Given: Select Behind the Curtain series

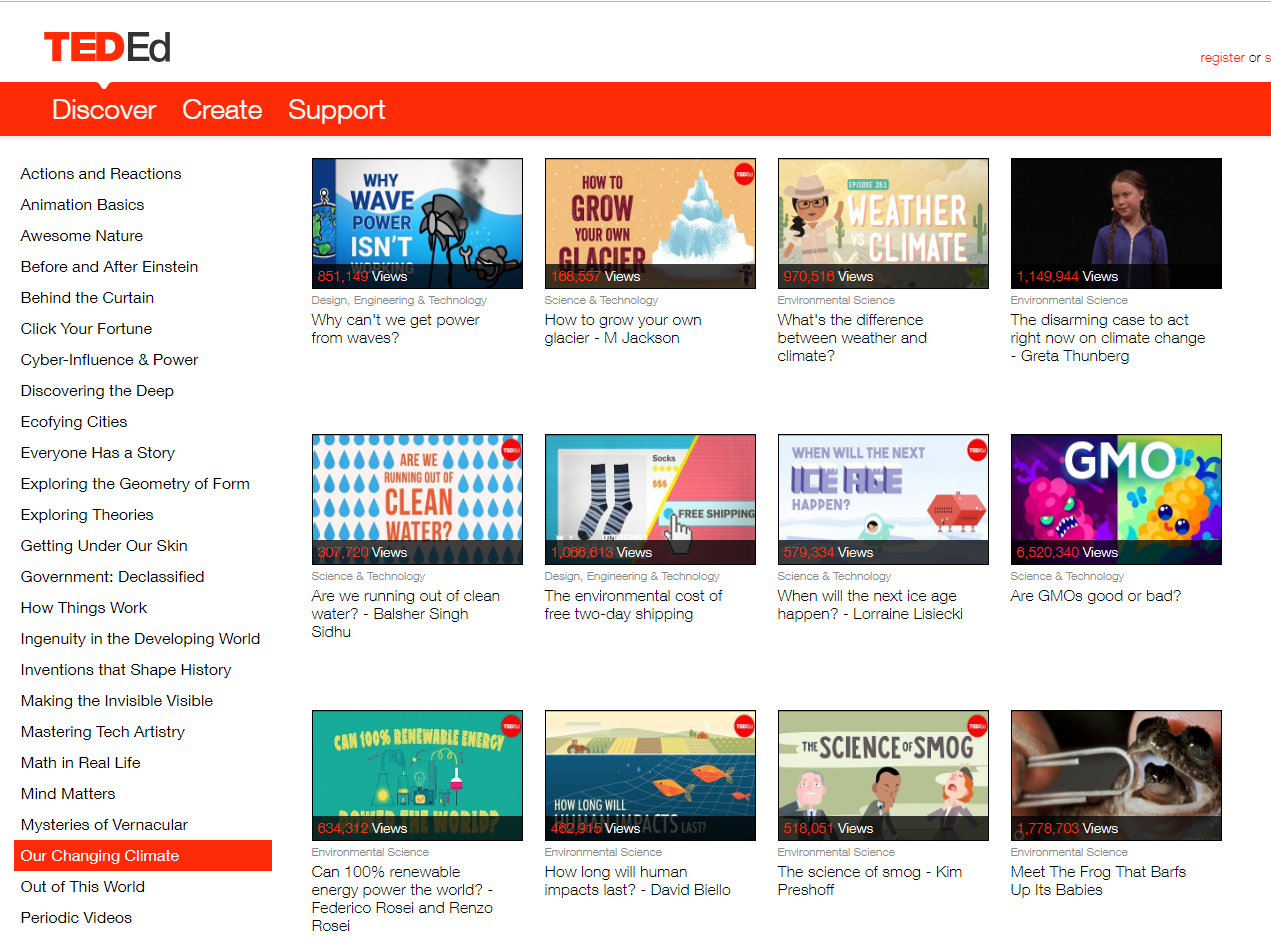Looking at the screenshot, I should tap(87, 298).
